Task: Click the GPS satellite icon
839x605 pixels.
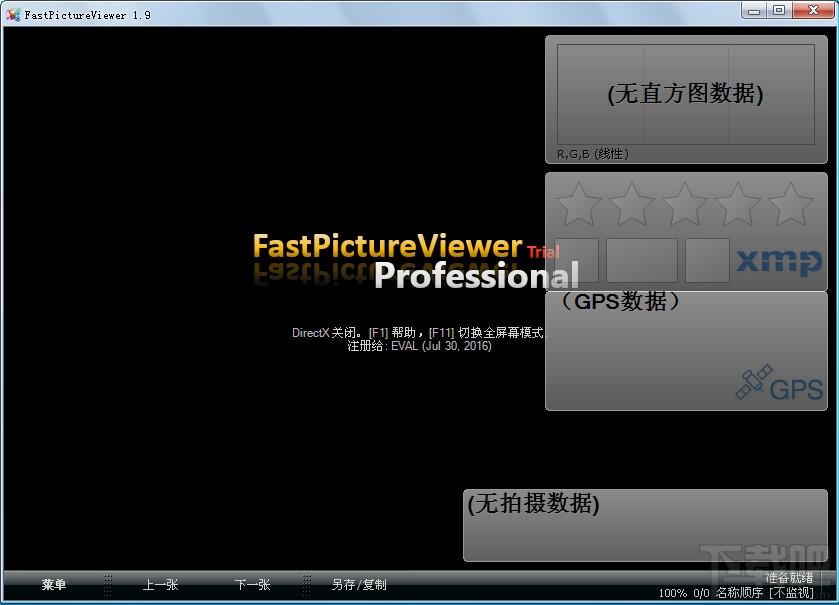Action: pyautogui.click(x=754, y=382)
